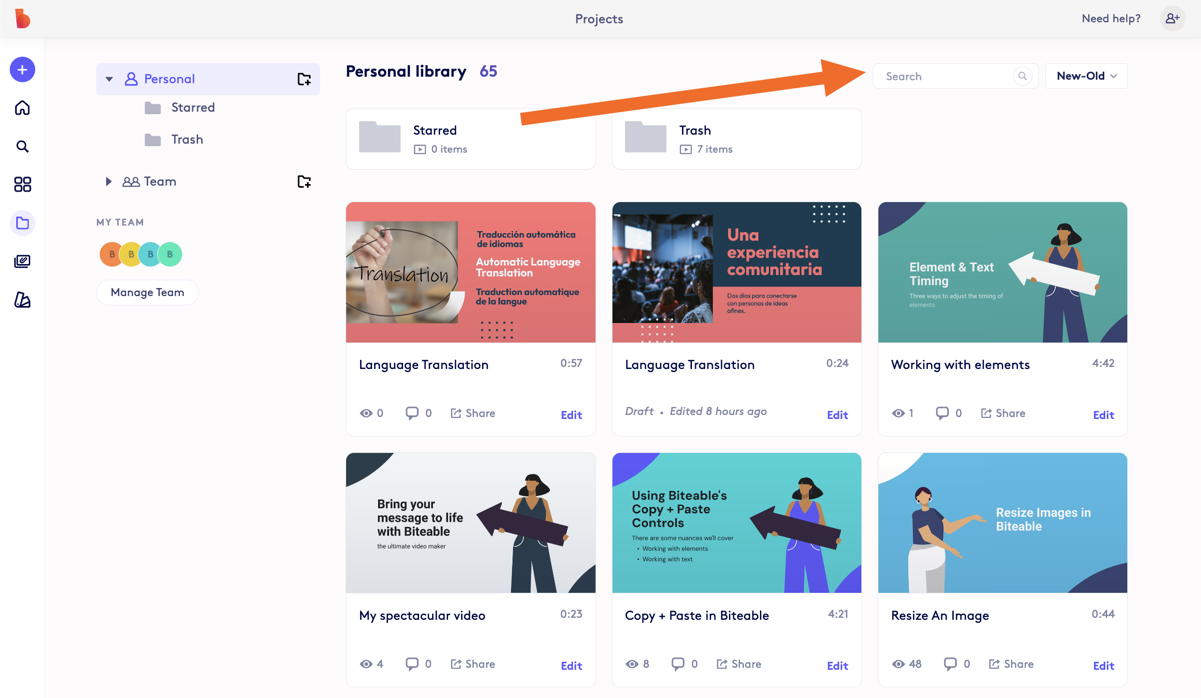This screenshot has width=1201, height=698.
Task: Click the blue plus create button
Action: pos(22,70)
